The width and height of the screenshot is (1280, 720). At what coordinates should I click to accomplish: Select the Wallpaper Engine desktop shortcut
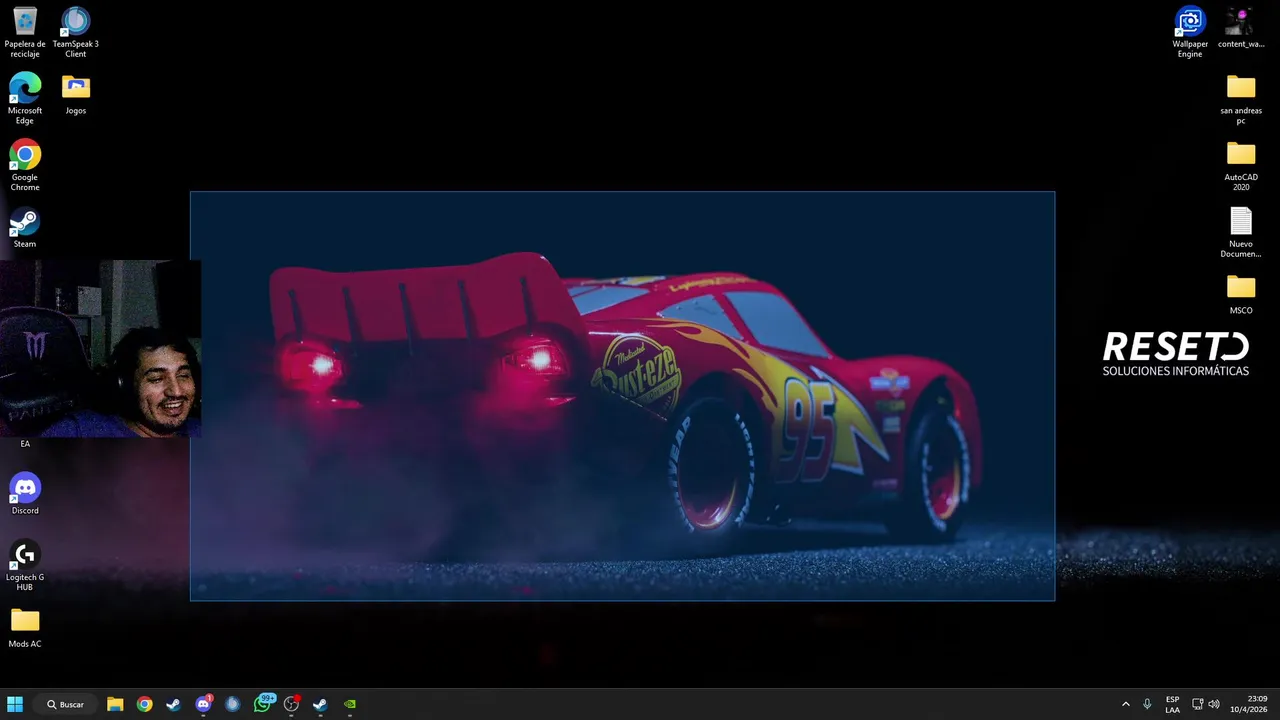1190,32
